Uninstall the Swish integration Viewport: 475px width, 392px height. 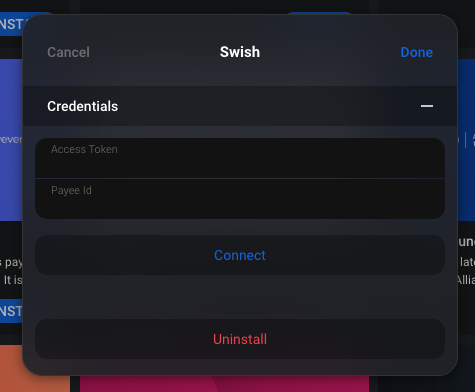[x=240, y=339]
